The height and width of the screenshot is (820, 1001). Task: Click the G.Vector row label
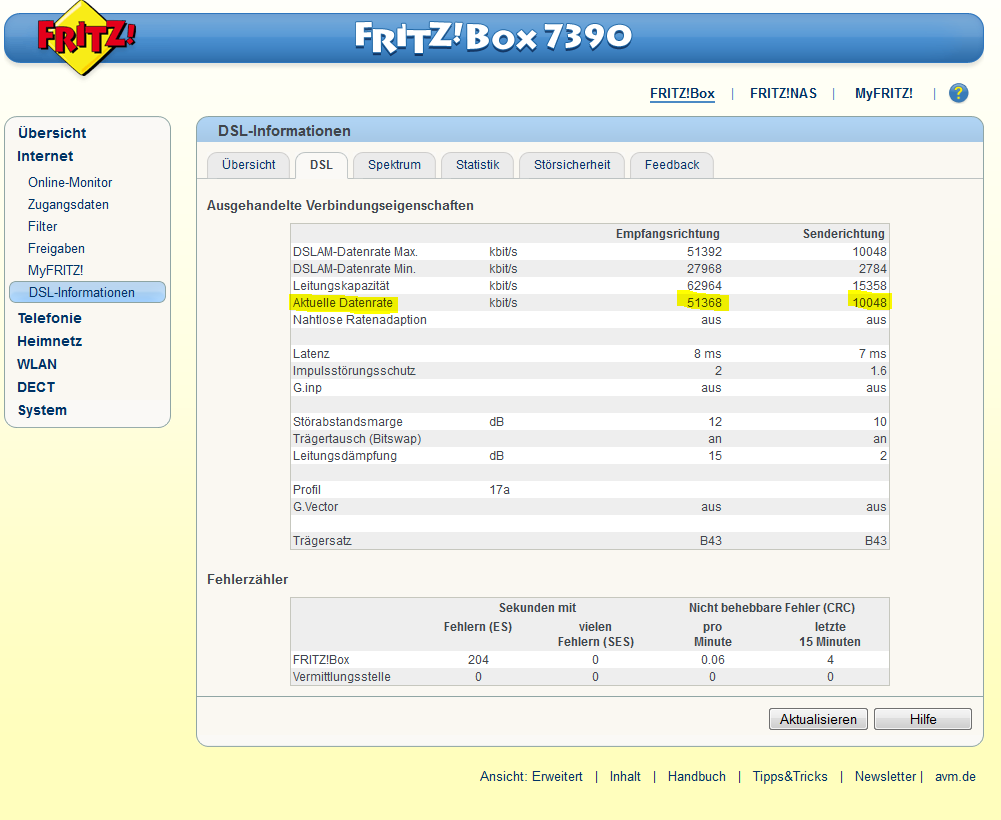tap(315, 507)
